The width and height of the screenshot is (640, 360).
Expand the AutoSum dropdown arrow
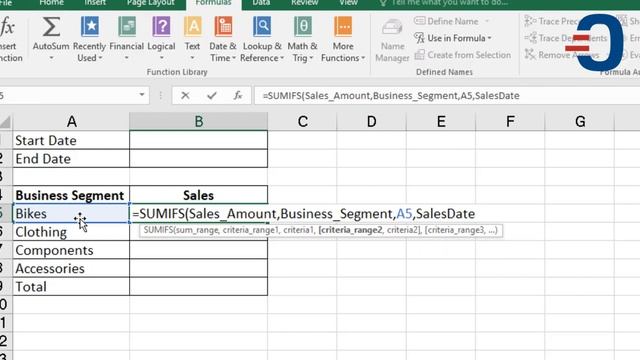point(51,58)
